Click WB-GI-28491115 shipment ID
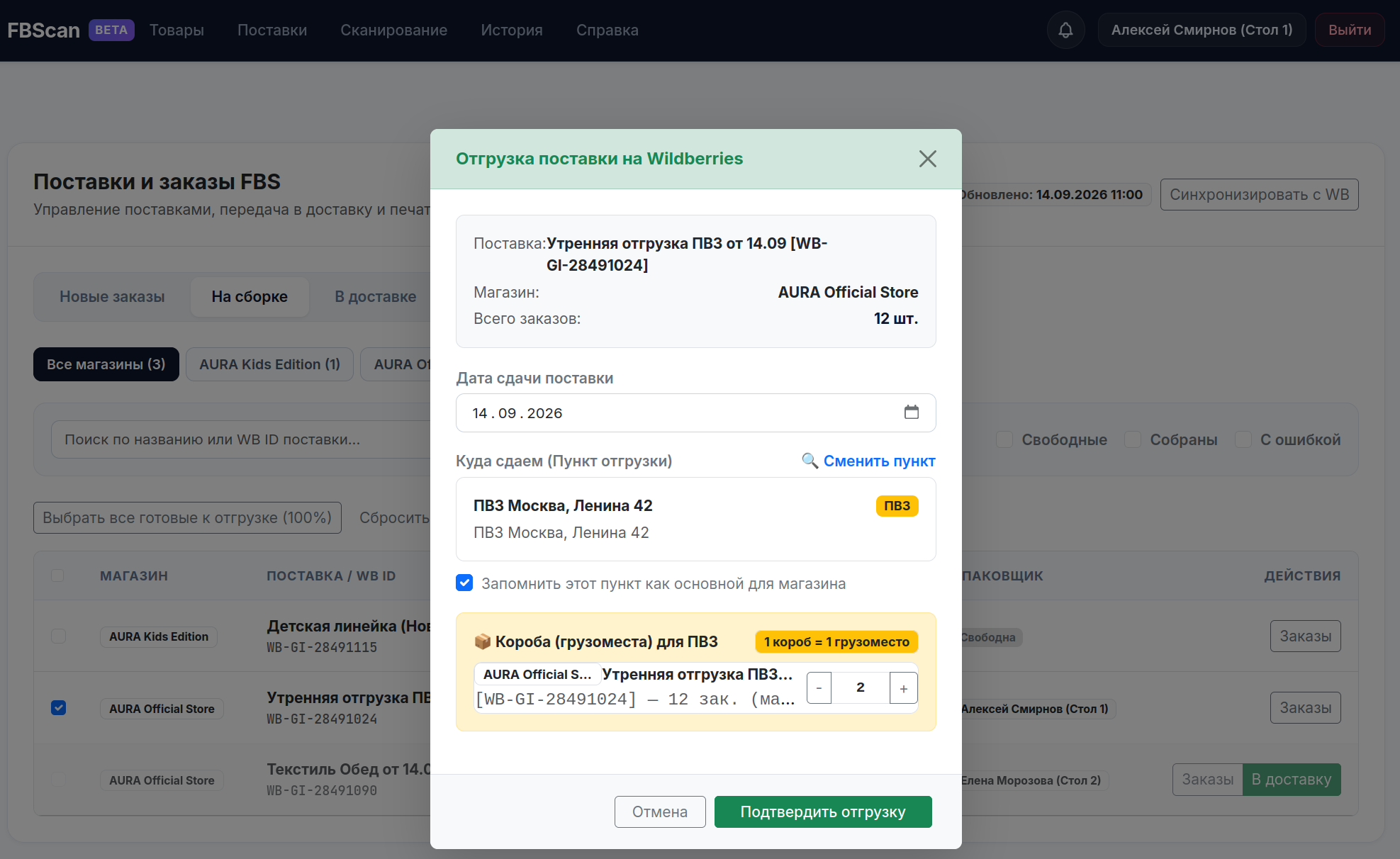1400x859 pixels. 322,647
